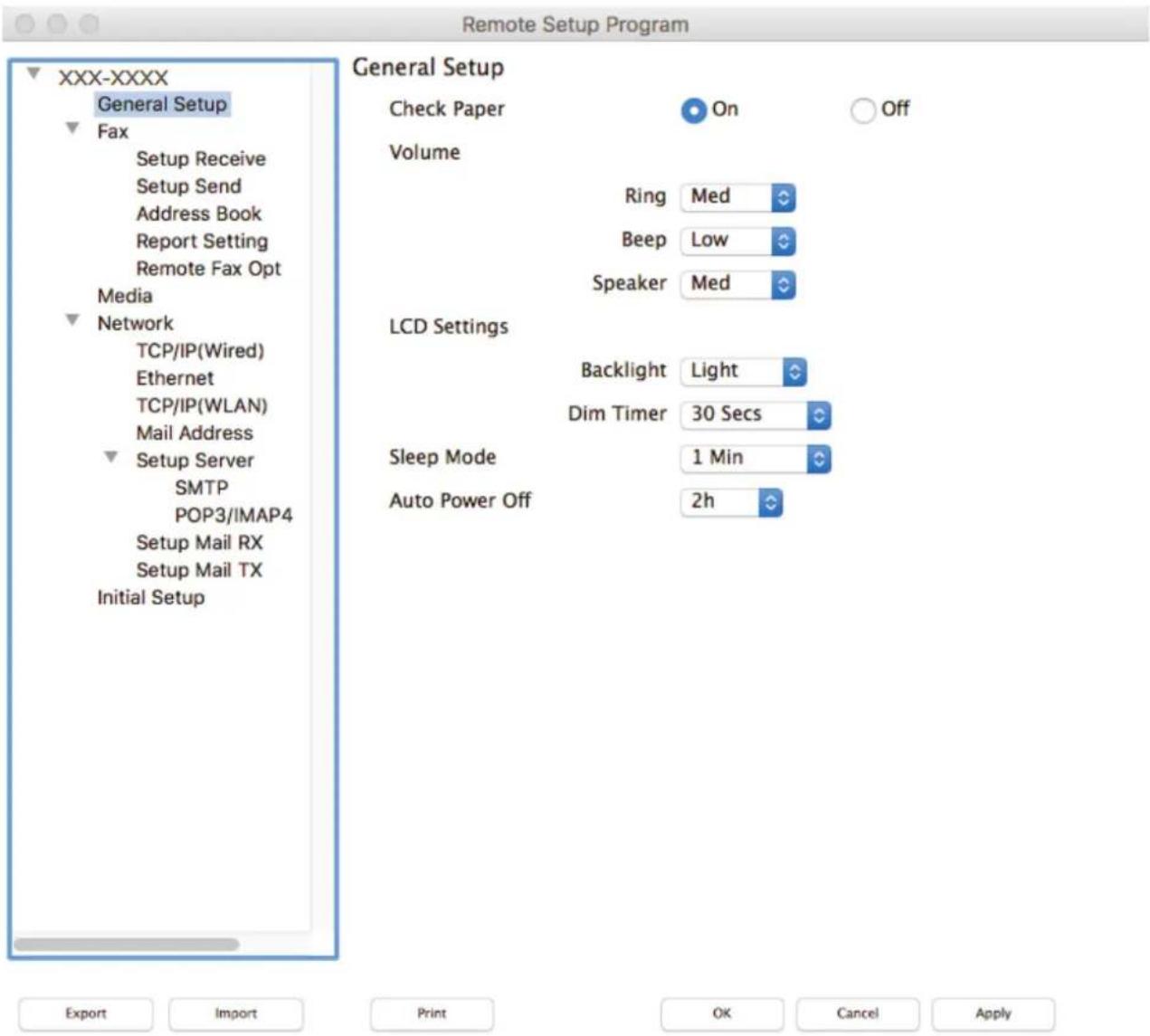Viewport: 1150px width, 1036px height.
Task: Set Check Paper to Off
Action: [x=863, y=110]
